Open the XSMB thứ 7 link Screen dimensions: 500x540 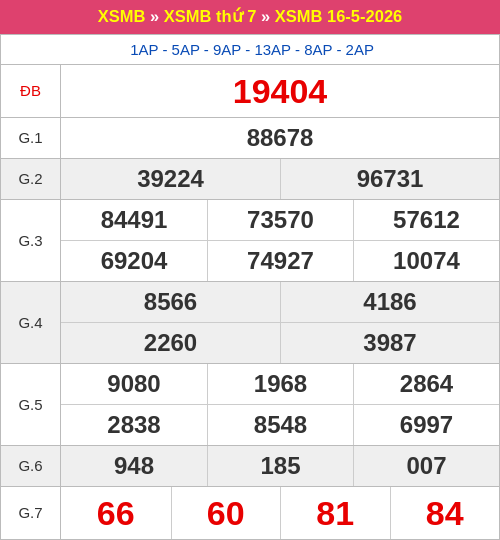coord(210,16)
